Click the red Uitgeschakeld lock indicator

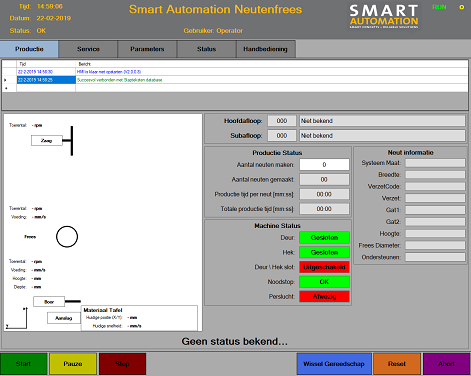click(324, 267)
